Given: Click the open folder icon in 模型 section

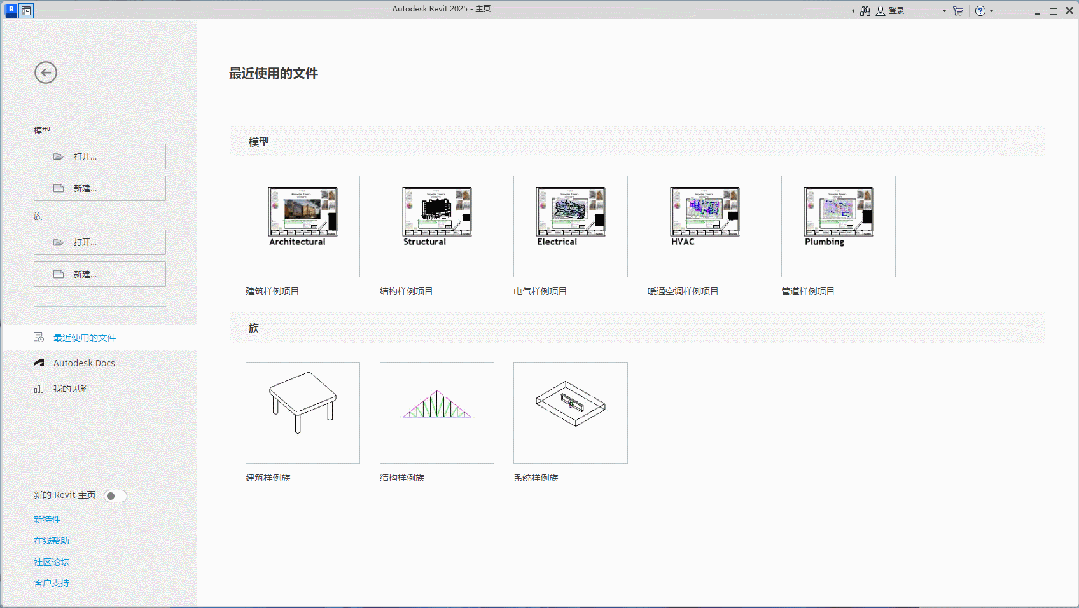Looking at the screenshot, I should [58, 156].
